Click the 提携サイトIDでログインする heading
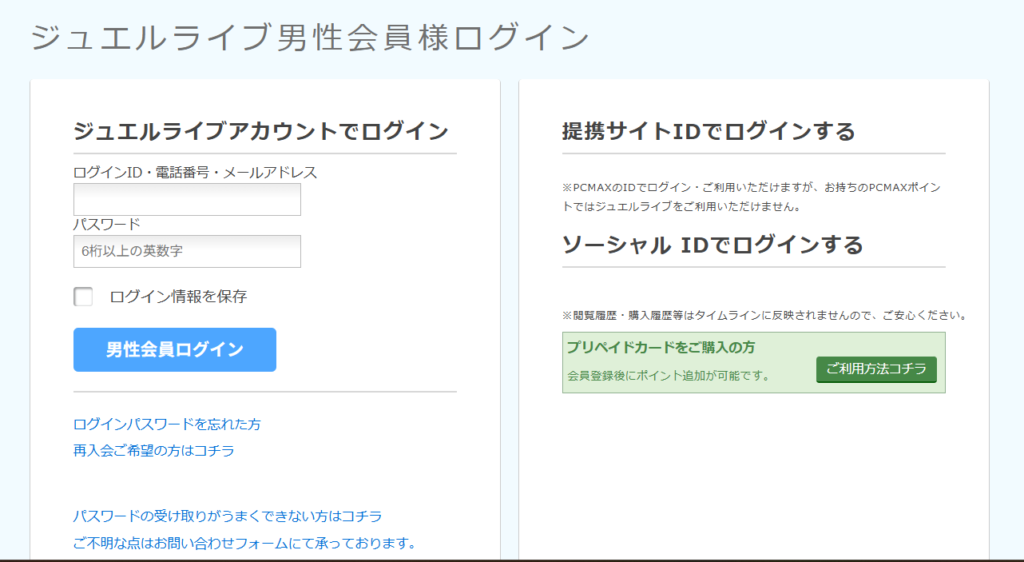Viewport: 1024px width, 562px height. point(709,131)
